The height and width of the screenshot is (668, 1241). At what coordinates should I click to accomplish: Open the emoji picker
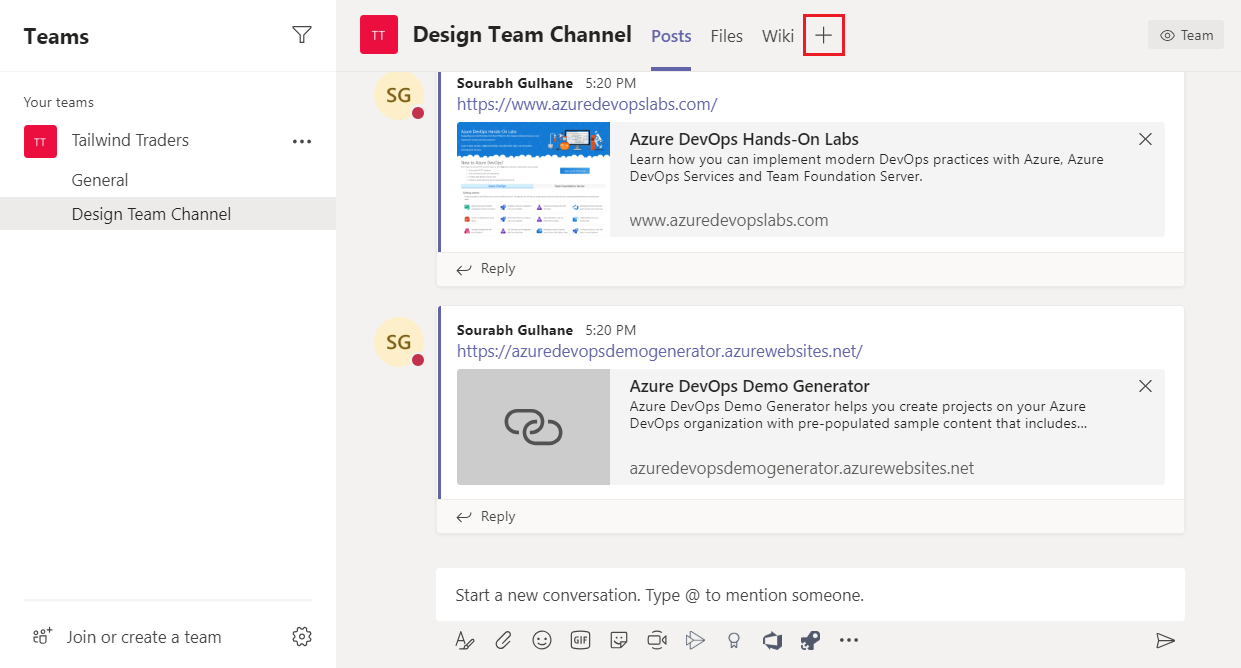[x=542, y=640]
